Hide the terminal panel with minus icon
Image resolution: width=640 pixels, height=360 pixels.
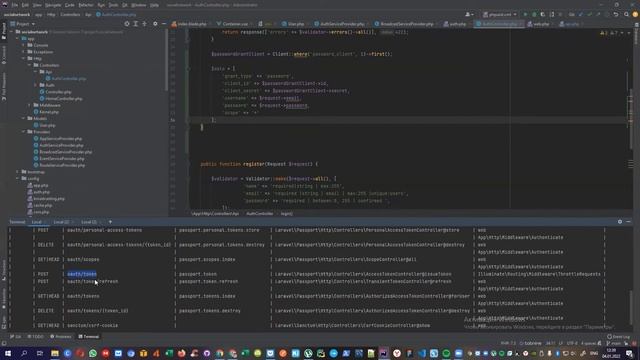pyautogui.click(x=628, y=222)
